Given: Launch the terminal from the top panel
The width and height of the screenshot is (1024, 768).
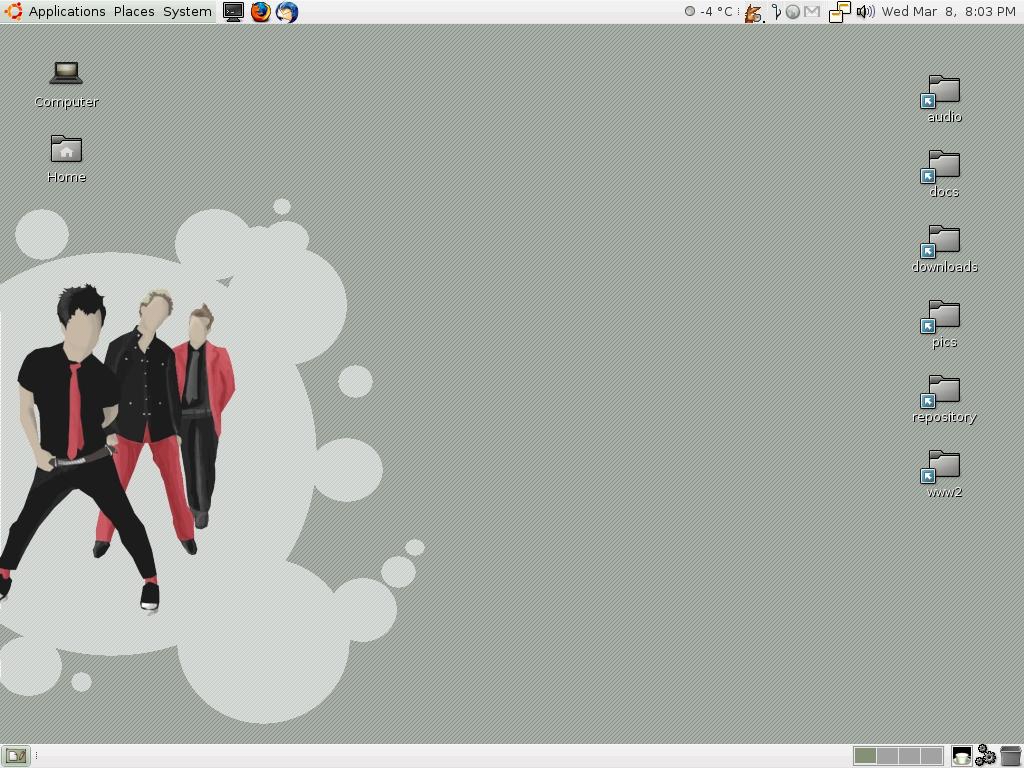Looking at the screenshot, I should [x=233, y=12].
